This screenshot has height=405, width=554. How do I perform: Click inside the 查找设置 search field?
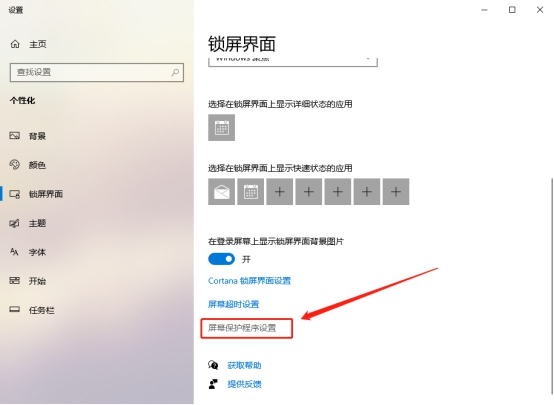(97, 72)
